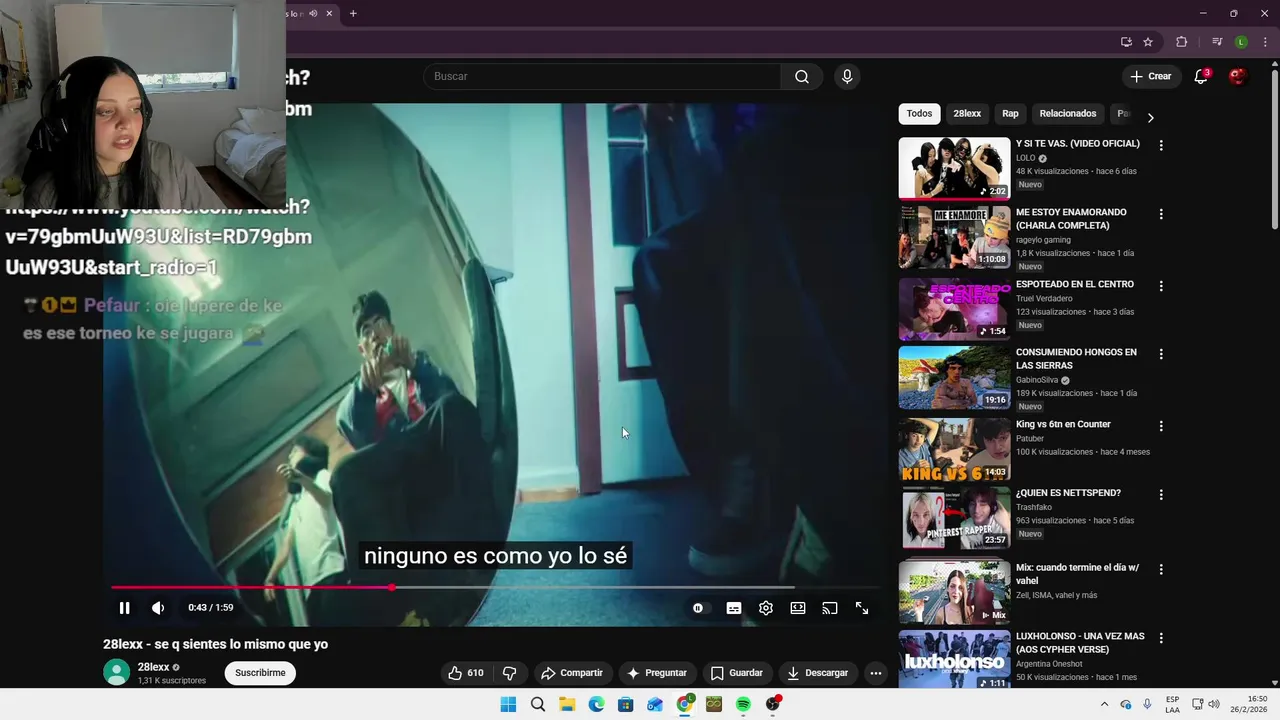
Task: Open the 28lexx channel avatar
Action: tap(117, 672)
